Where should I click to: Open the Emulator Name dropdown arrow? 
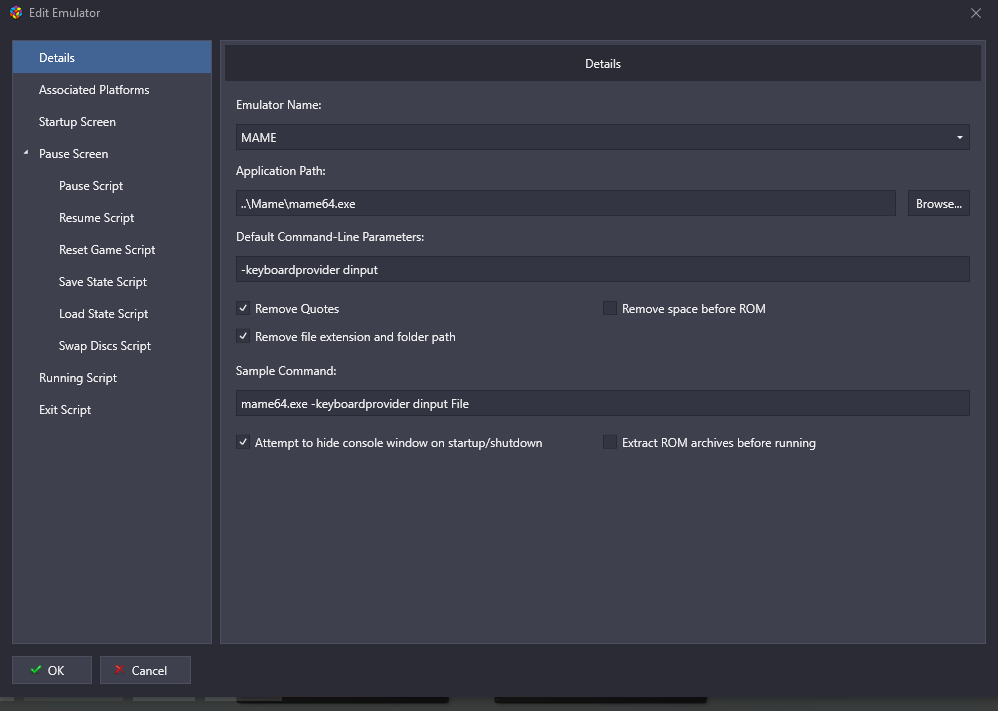tap(959, 137)
